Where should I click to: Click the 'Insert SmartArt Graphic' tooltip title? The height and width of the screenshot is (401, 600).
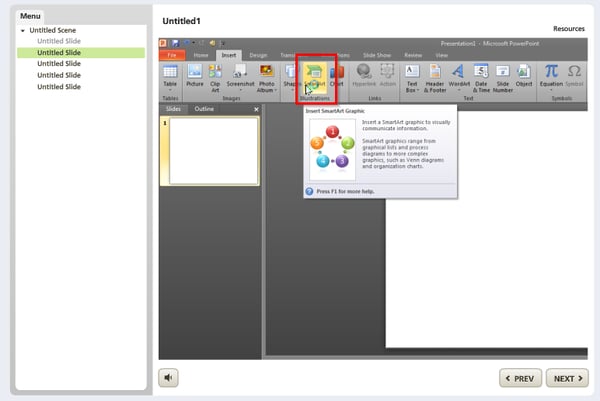tap(335, 111)
